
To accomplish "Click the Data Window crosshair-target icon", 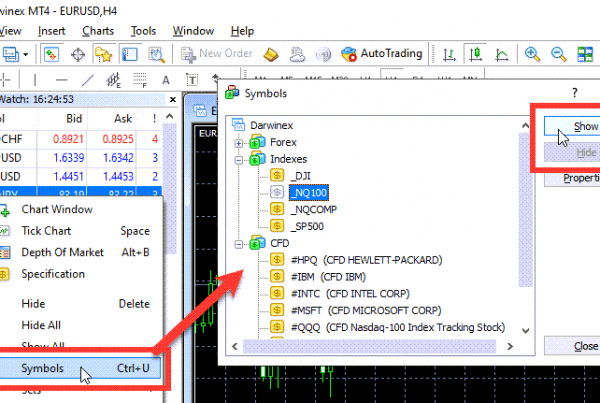I will point(78,55).
